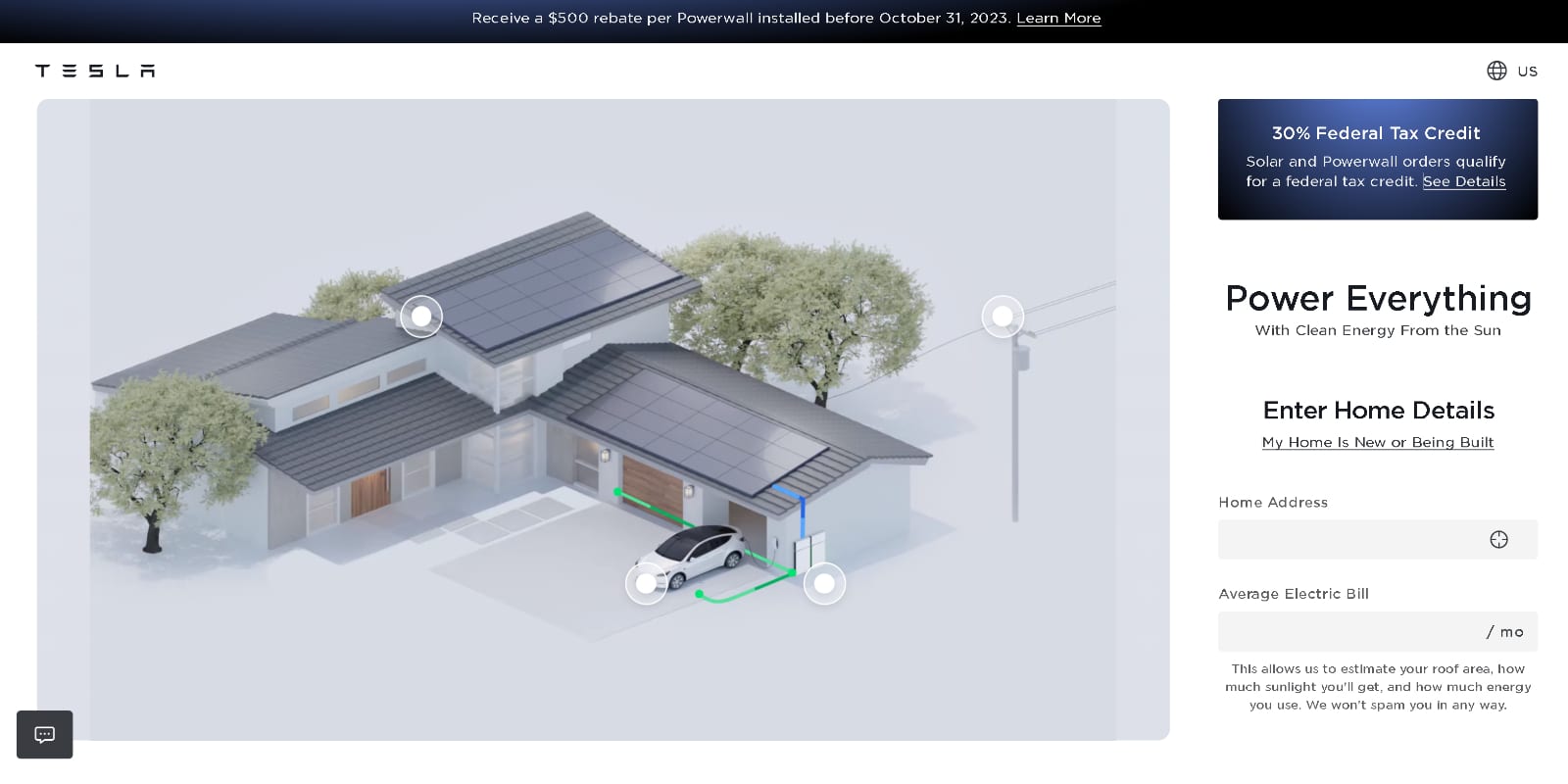
Task: Click the Tesla logo
Action: (95, 71)
